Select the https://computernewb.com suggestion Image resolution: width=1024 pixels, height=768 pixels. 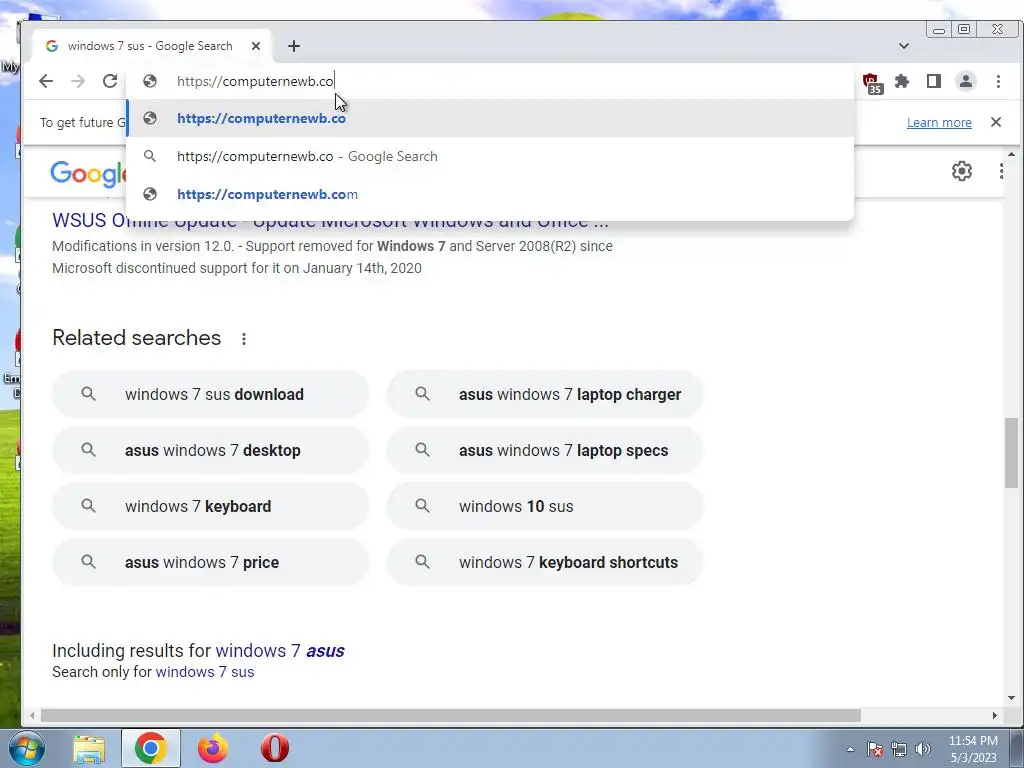click(490, 194)
